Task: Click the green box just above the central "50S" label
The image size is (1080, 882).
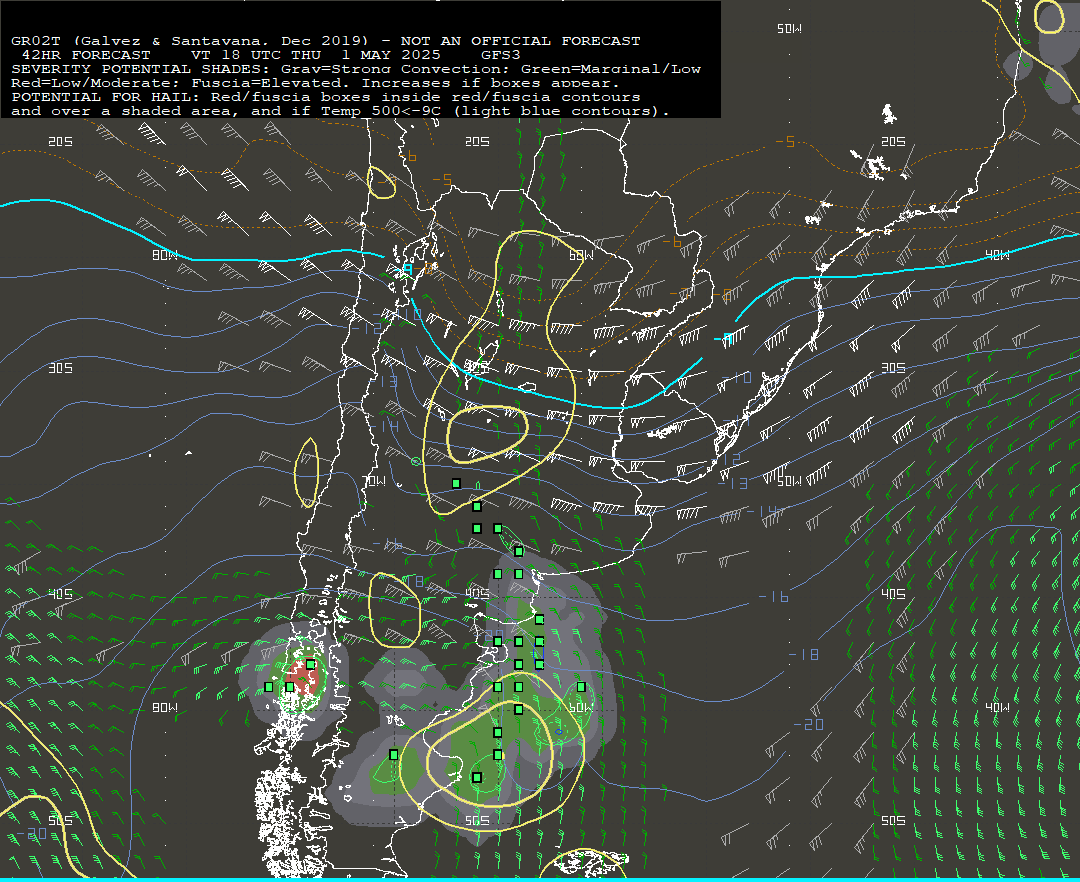Action: (477, 778)
